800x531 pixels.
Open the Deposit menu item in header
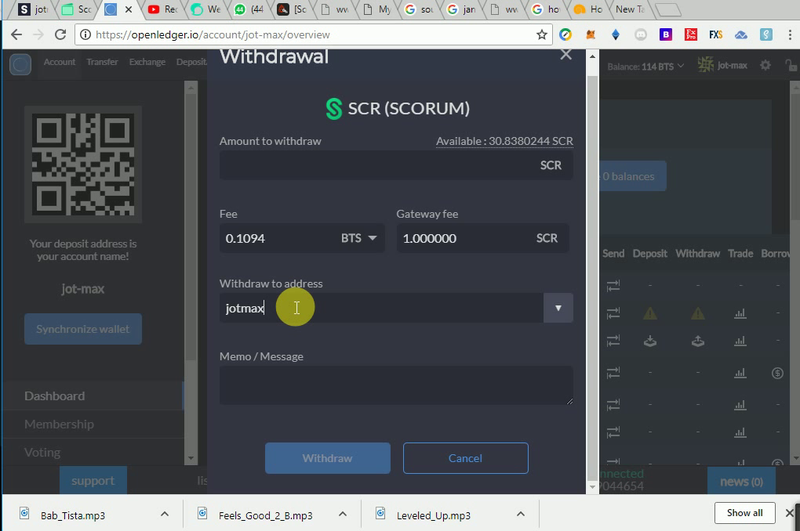click(191, 62)
